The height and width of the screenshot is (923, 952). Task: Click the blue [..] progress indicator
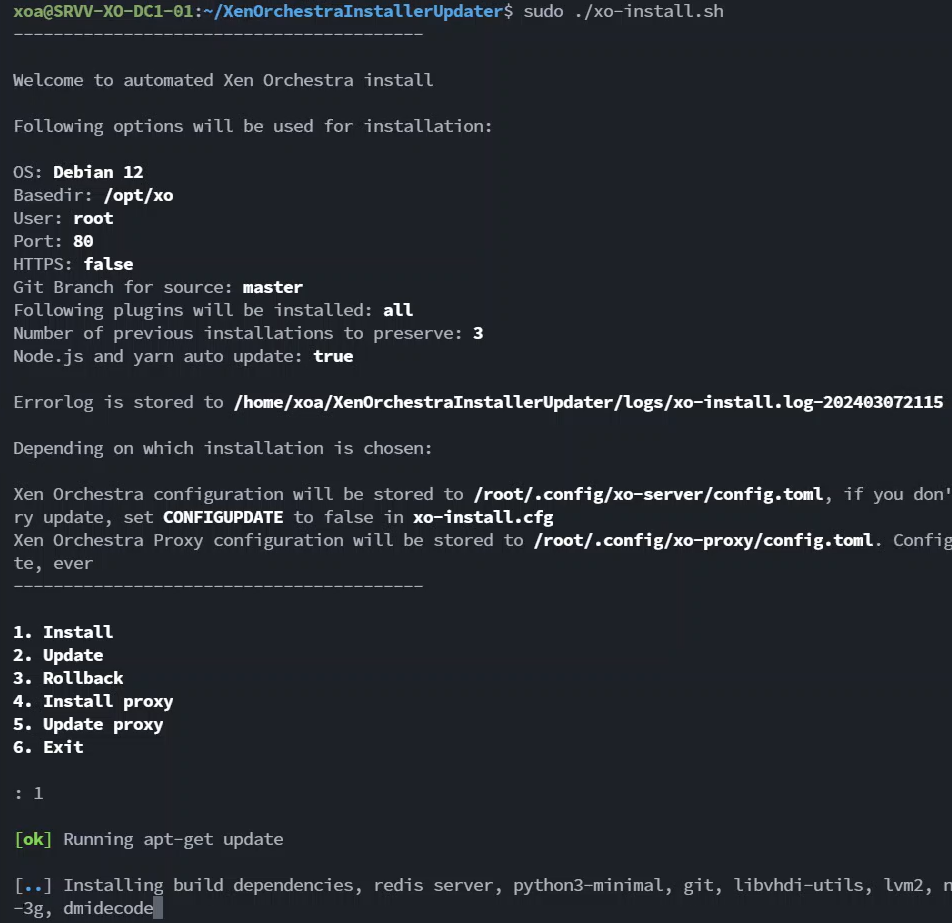click(32, 885)
